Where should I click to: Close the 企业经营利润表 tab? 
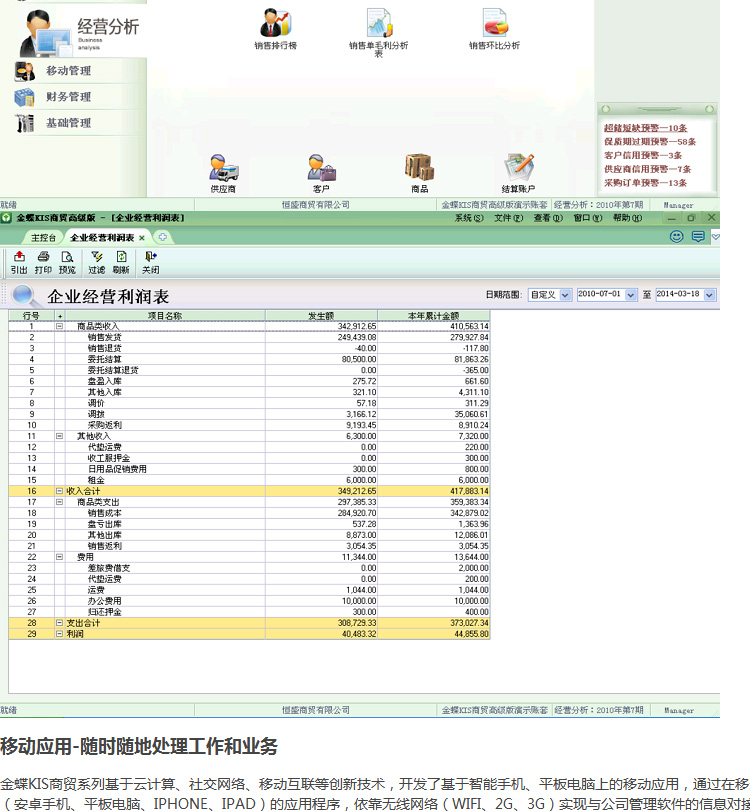[142, 238]
